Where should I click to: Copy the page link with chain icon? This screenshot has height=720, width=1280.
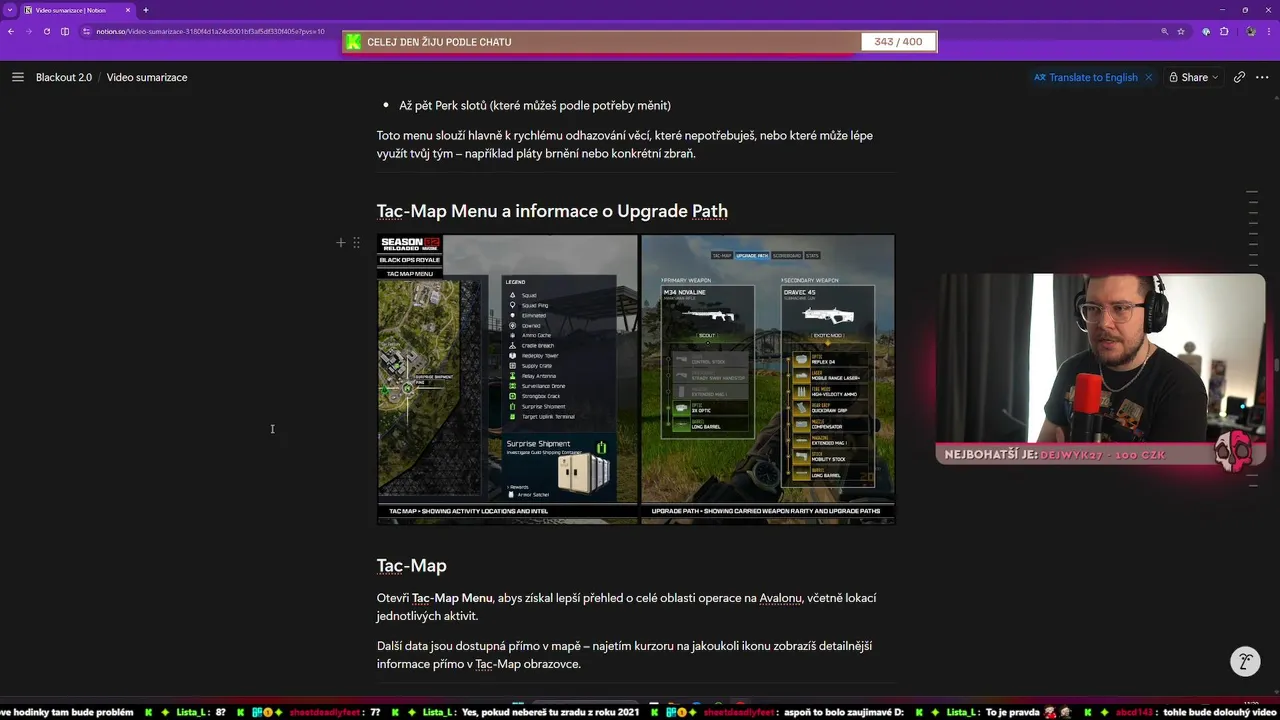coord(1239,77)
